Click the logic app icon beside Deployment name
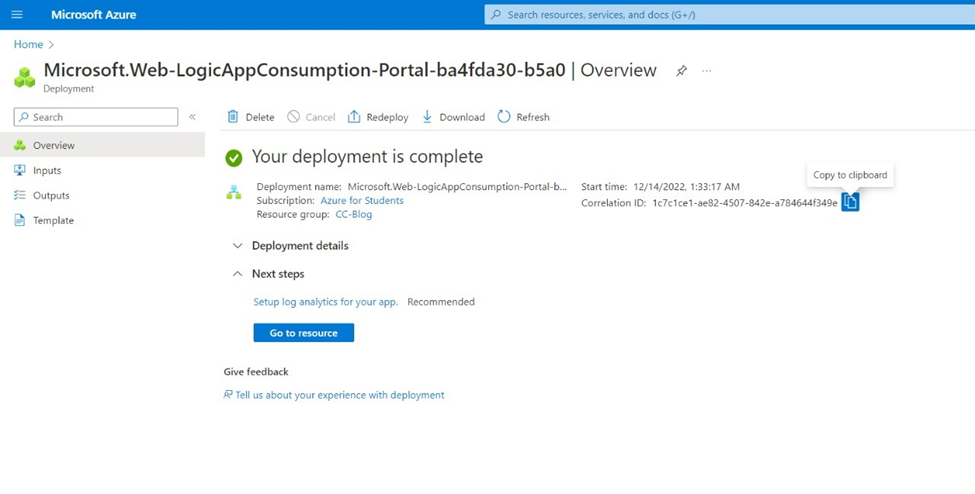Screen dimensions: 975x494 pyautogui.click(x=234, y=193)
